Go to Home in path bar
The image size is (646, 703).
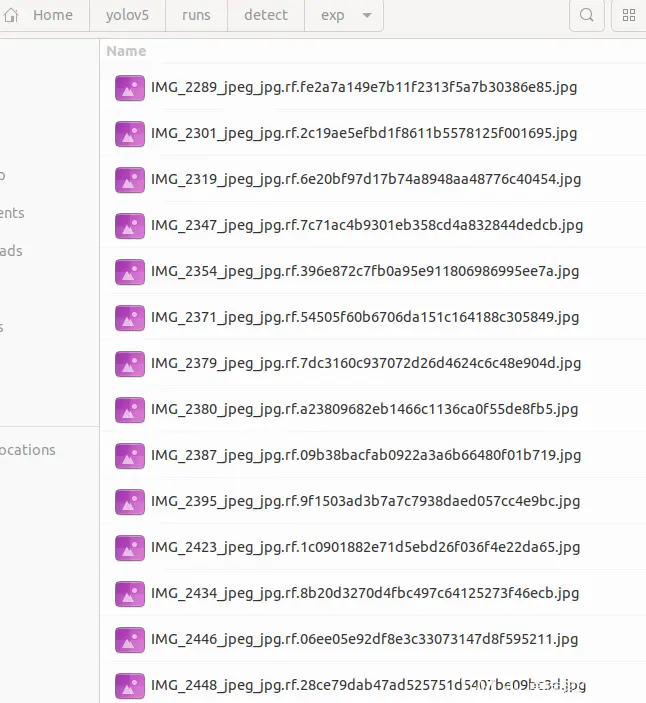click(53, 15)
